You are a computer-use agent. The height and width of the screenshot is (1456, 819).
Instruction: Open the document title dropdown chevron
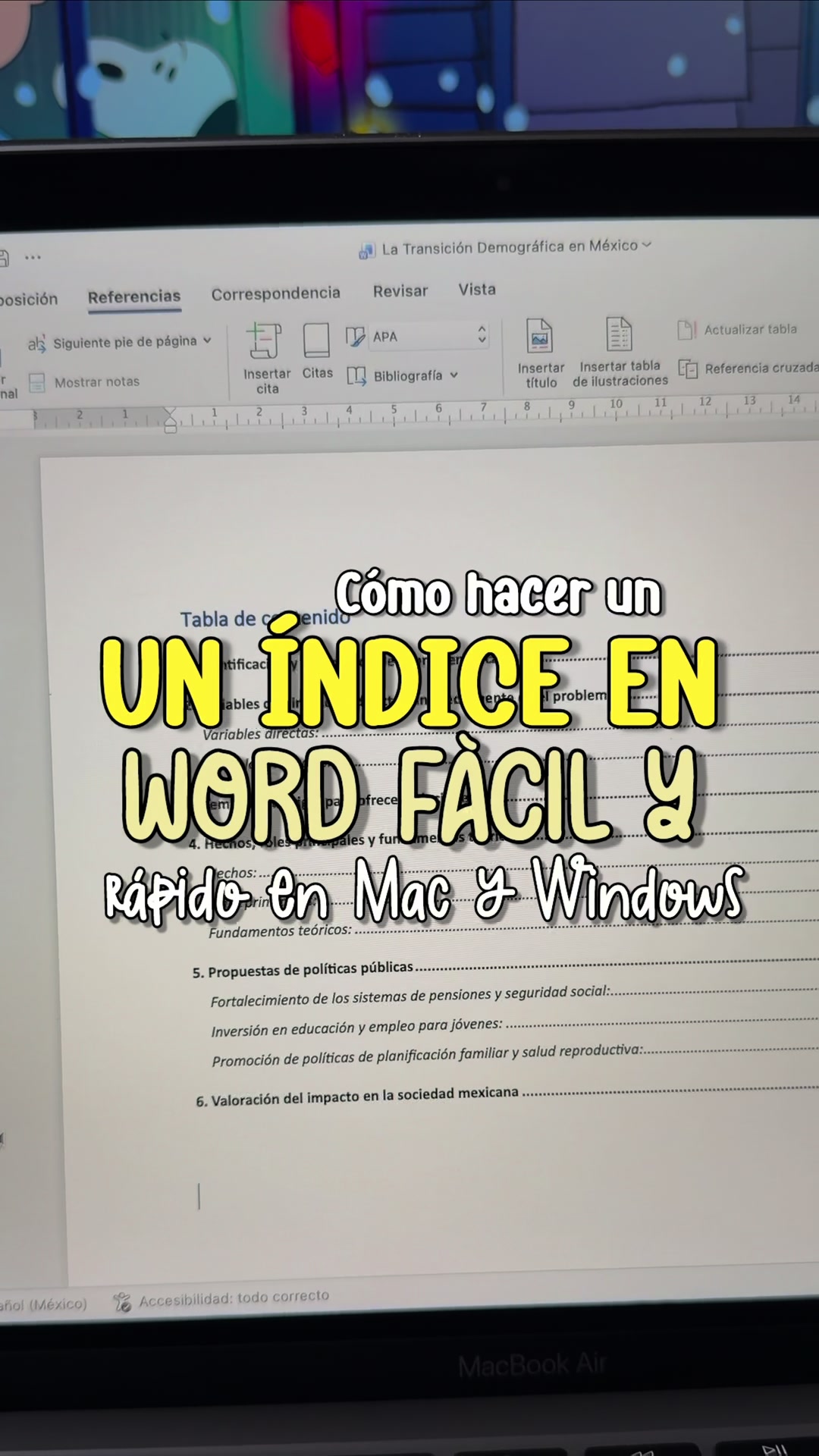pyautogui.click(x=646, y=244)
